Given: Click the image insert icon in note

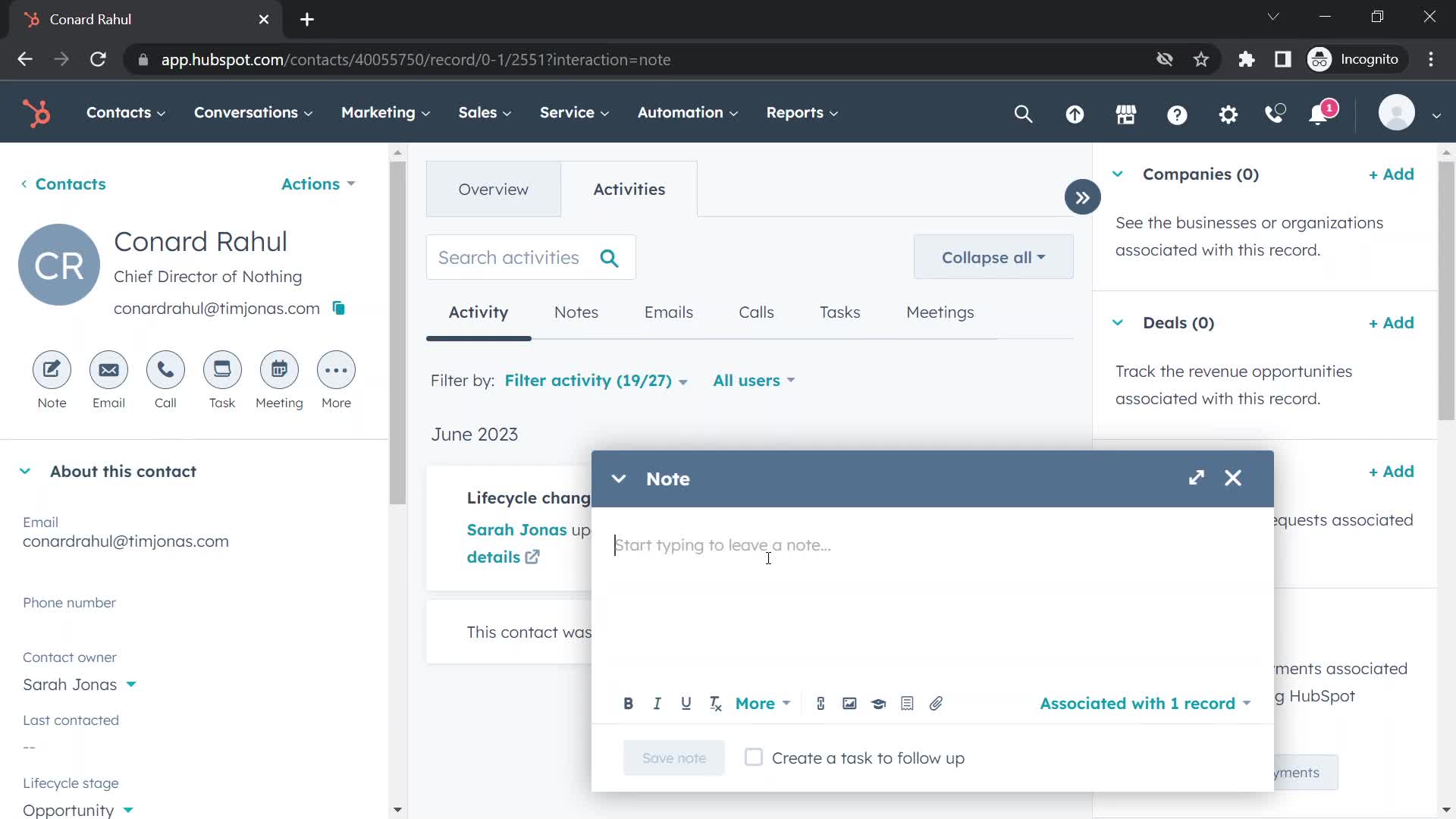Looking at the screenshot, I should pos(850,703).
